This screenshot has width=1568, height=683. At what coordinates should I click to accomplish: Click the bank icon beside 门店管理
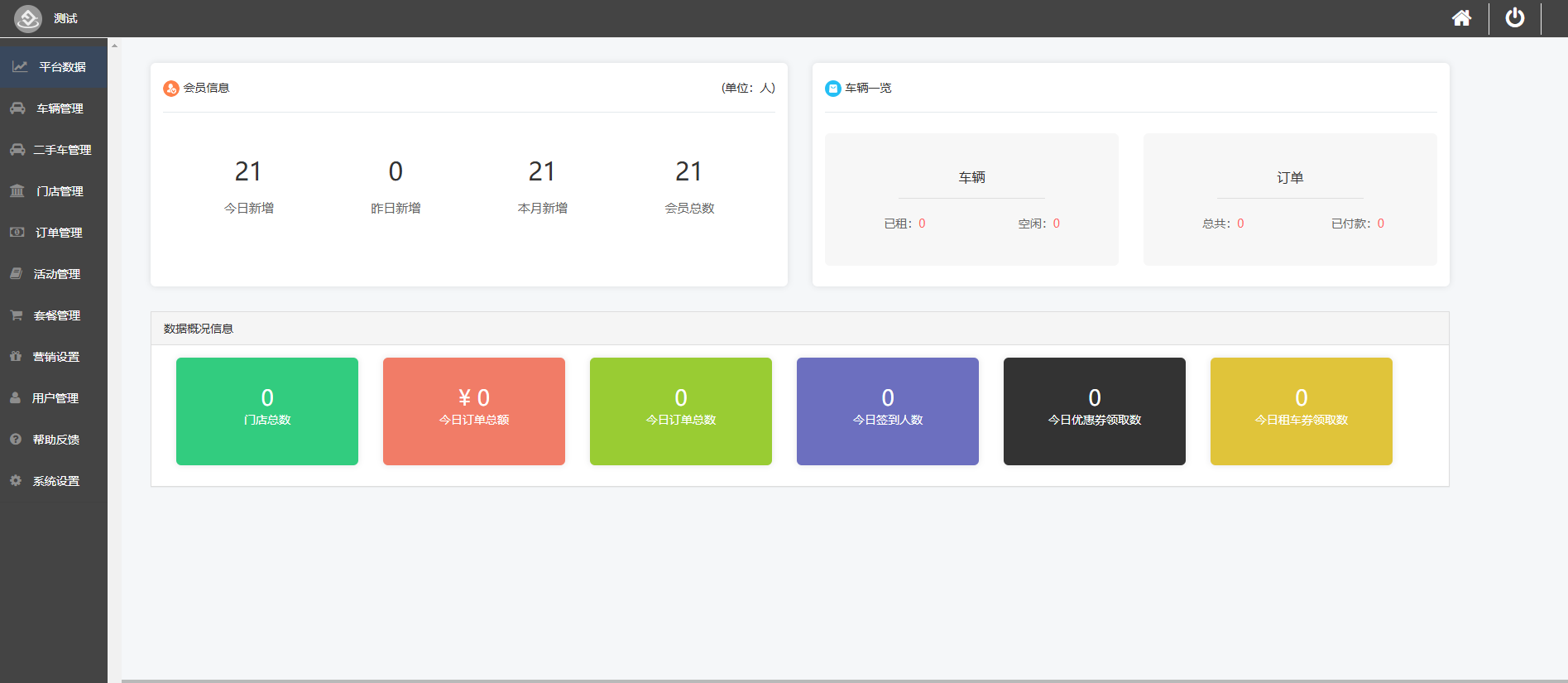click(17, 191)
